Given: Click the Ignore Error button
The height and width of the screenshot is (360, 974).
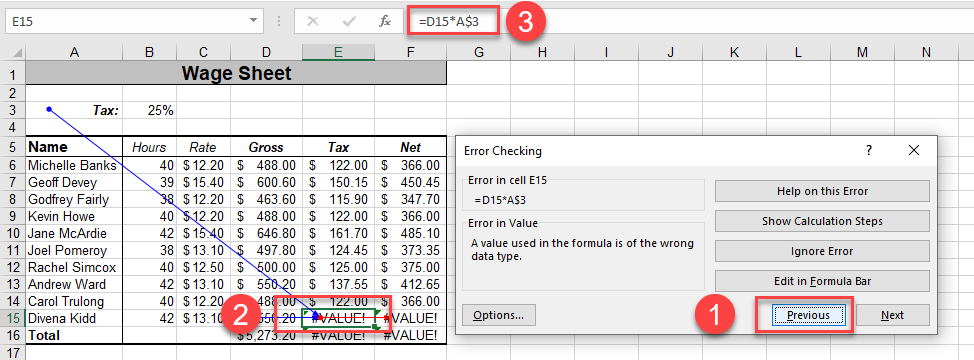Looking at the screenshot, I should click(x=822, y=251).
